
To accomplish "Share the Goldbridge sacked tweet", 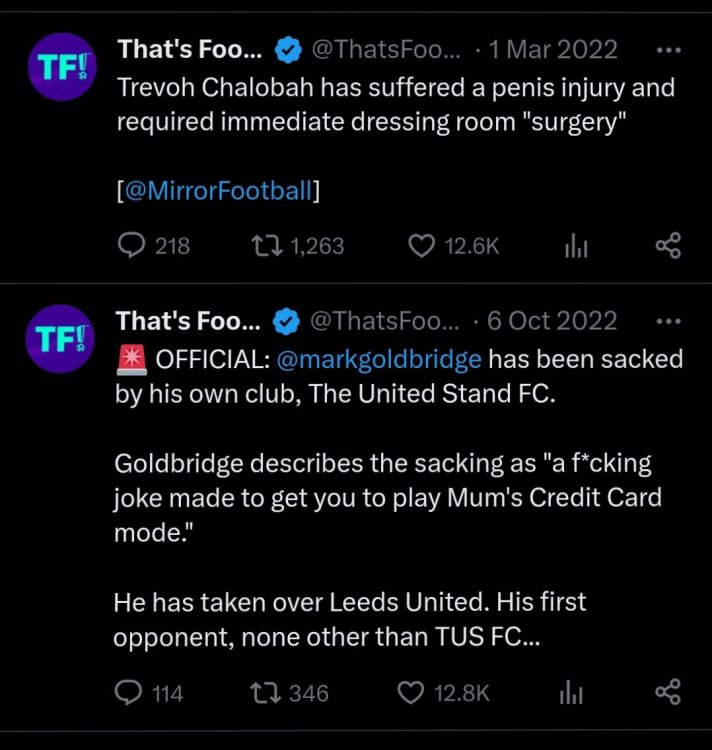I will 668,692.
